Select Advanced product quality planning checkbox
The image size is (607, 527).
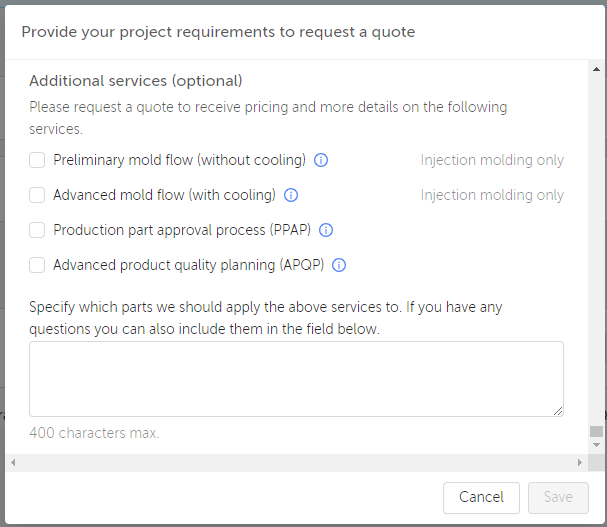coord(37,265)
